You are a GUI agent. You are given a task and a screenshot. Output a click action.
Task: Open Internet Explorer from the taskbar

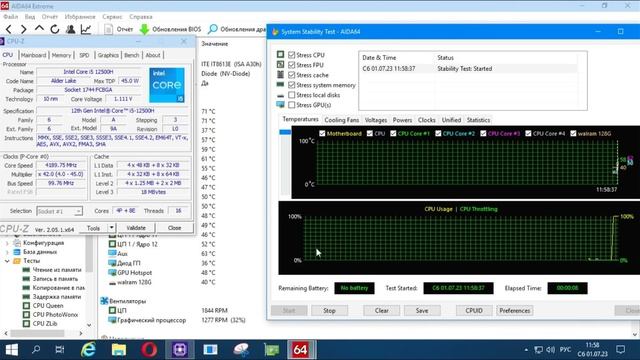88,350
